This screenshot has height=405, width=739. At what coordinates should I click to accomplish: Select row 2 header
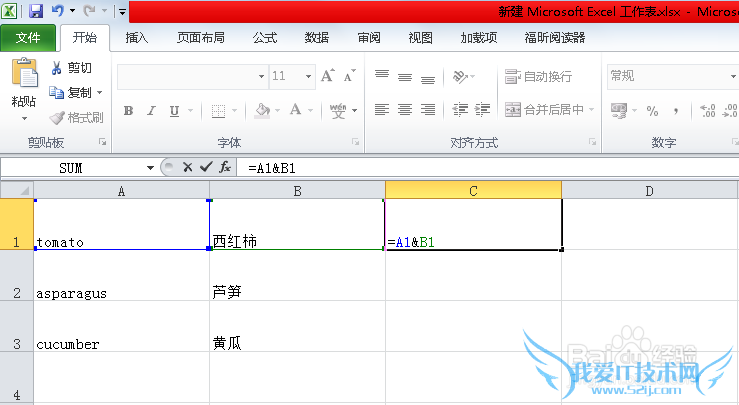16,276
